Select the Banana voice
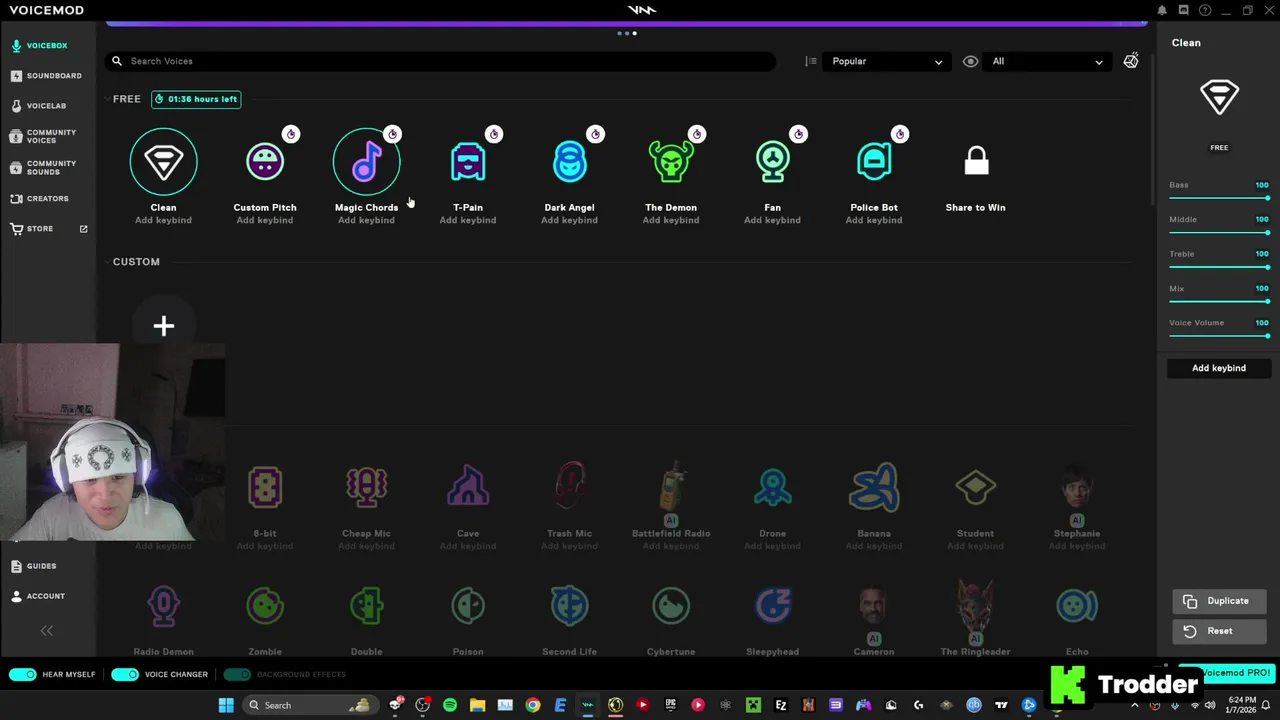Viewport: 1280px width, 720px height. coord(874,488)
